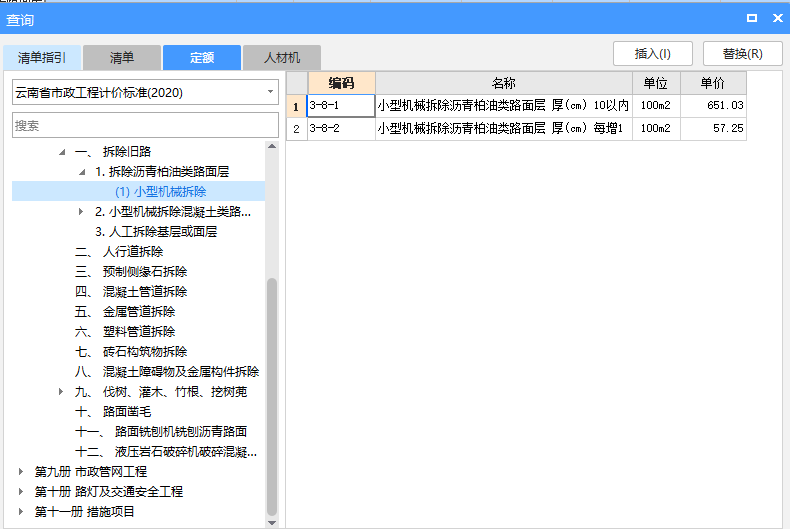Select 三、预制侧缘石拆除 tree item
The width and height of the screenshot is (790, 529).
(131, 272)
